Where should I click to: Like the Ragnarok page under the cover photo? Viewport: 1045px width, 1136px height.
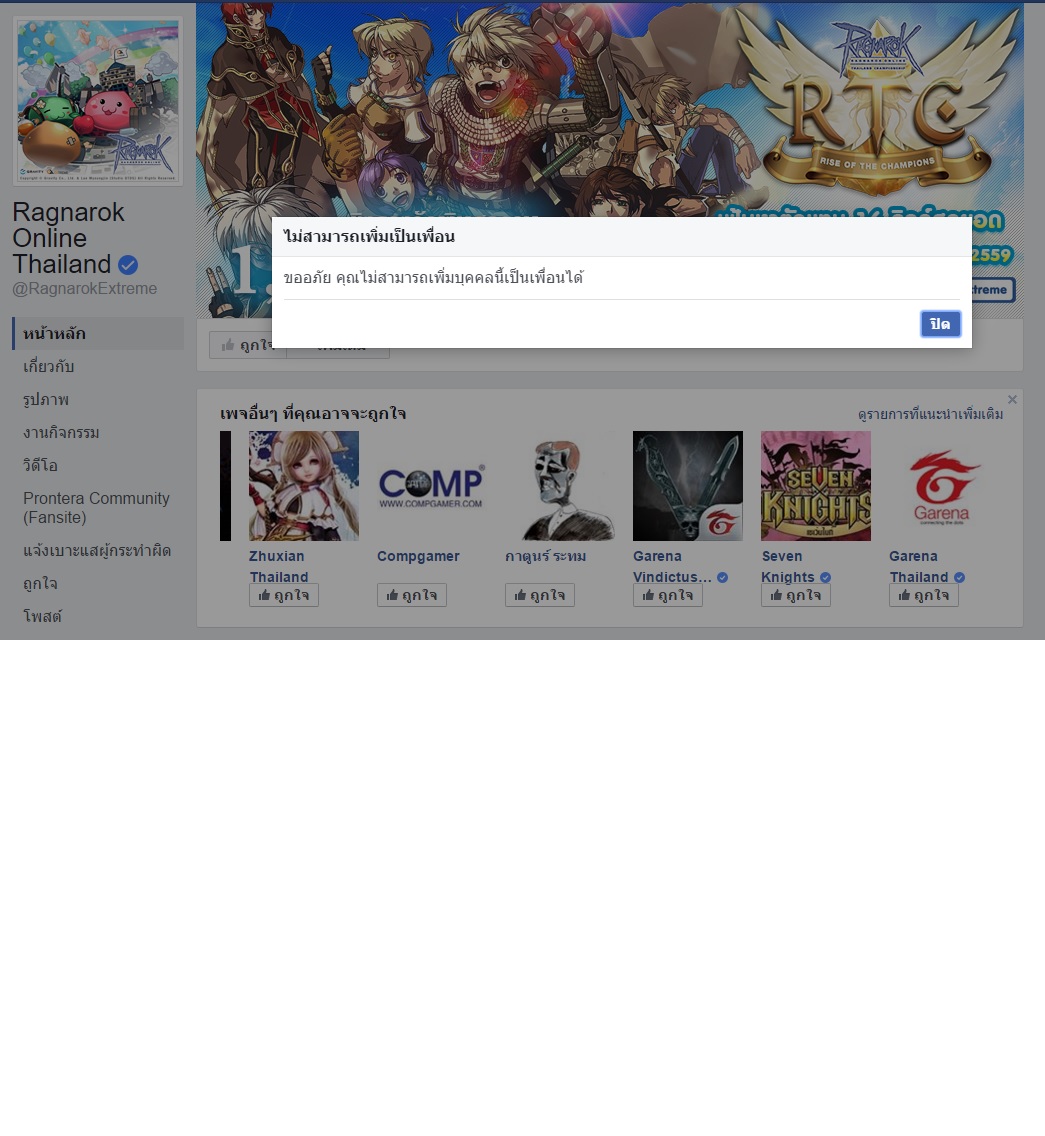[x=248, y=345]
